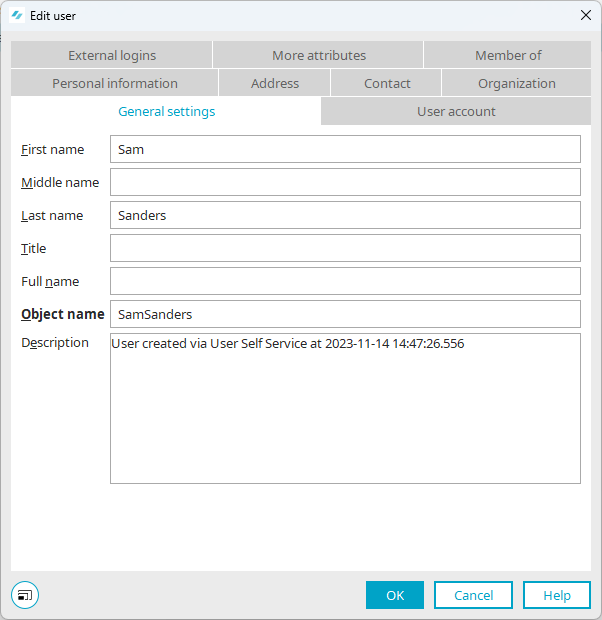Image resolution: width=602 pixels, height=620 pixels.
Task: Click the Cancel button
Action: coord(473,595)
